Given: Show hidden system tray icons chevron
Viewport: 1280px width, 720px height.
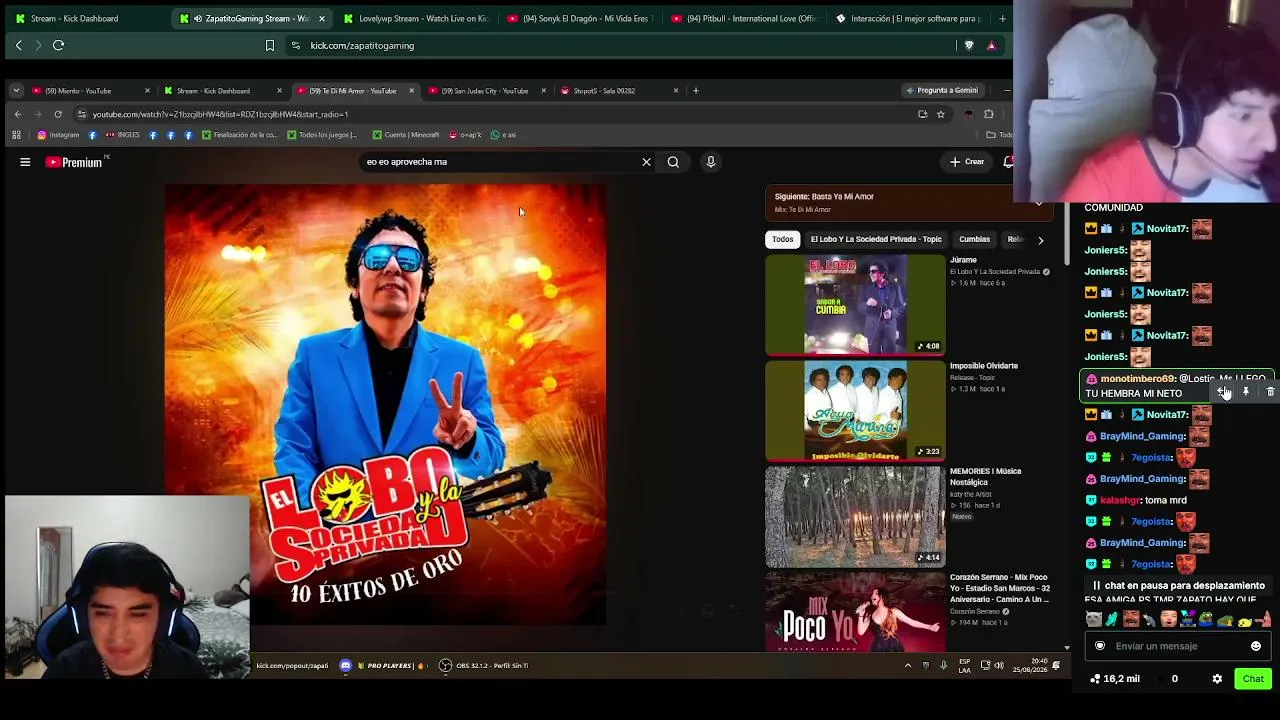Looking at the screenshot, I should [908, 666].
